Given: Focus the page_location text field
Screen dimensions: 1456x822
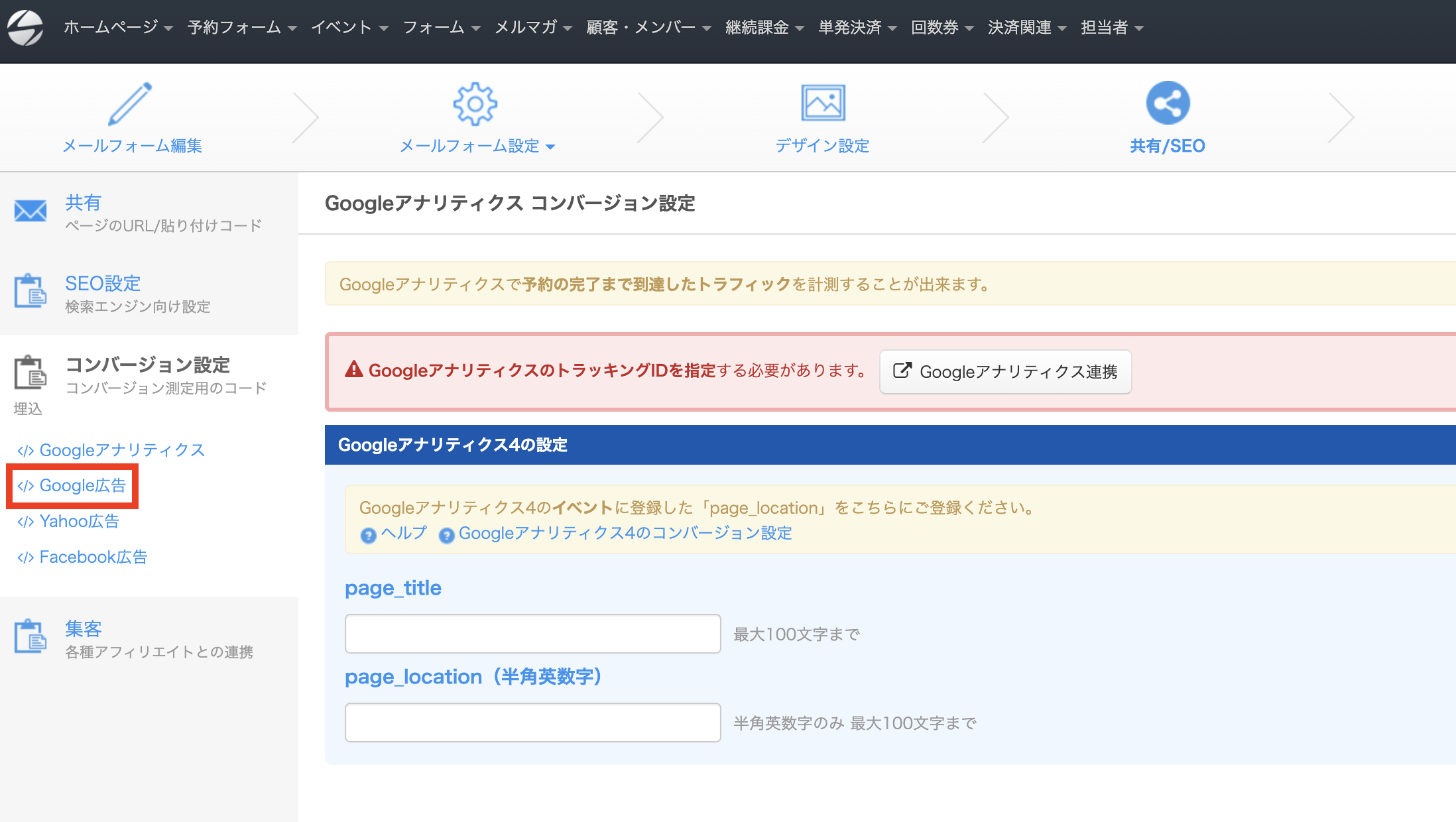Looking at the screenshot, I should pyautogui.click(x=532, y=723).
